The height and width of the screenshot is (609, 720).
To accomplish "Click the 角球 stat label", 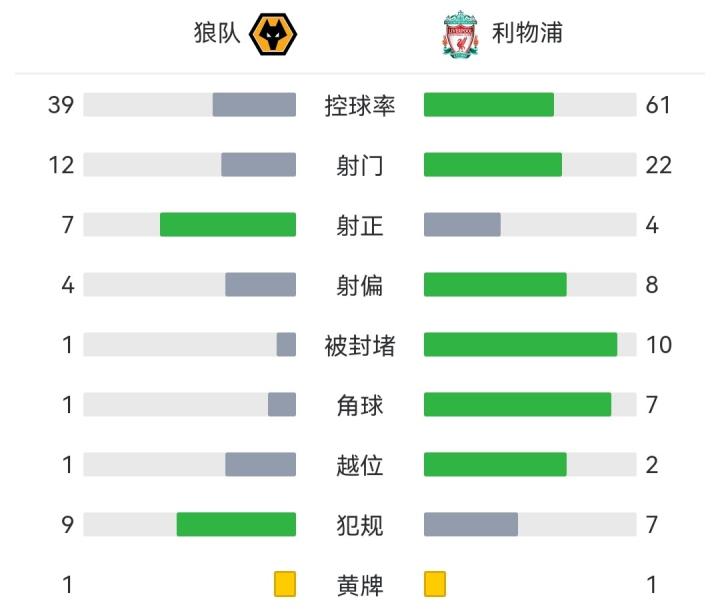I will point(360,405).
